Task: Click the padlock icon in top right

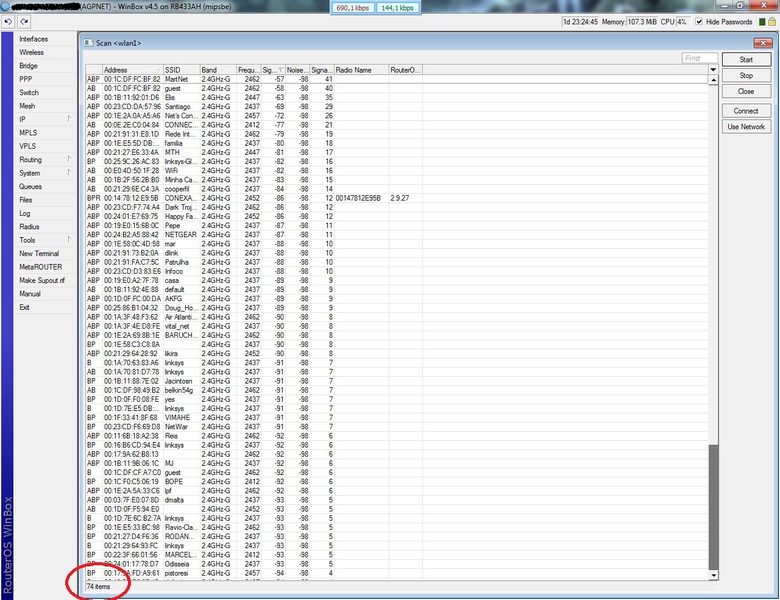Action: coord(772,22)
